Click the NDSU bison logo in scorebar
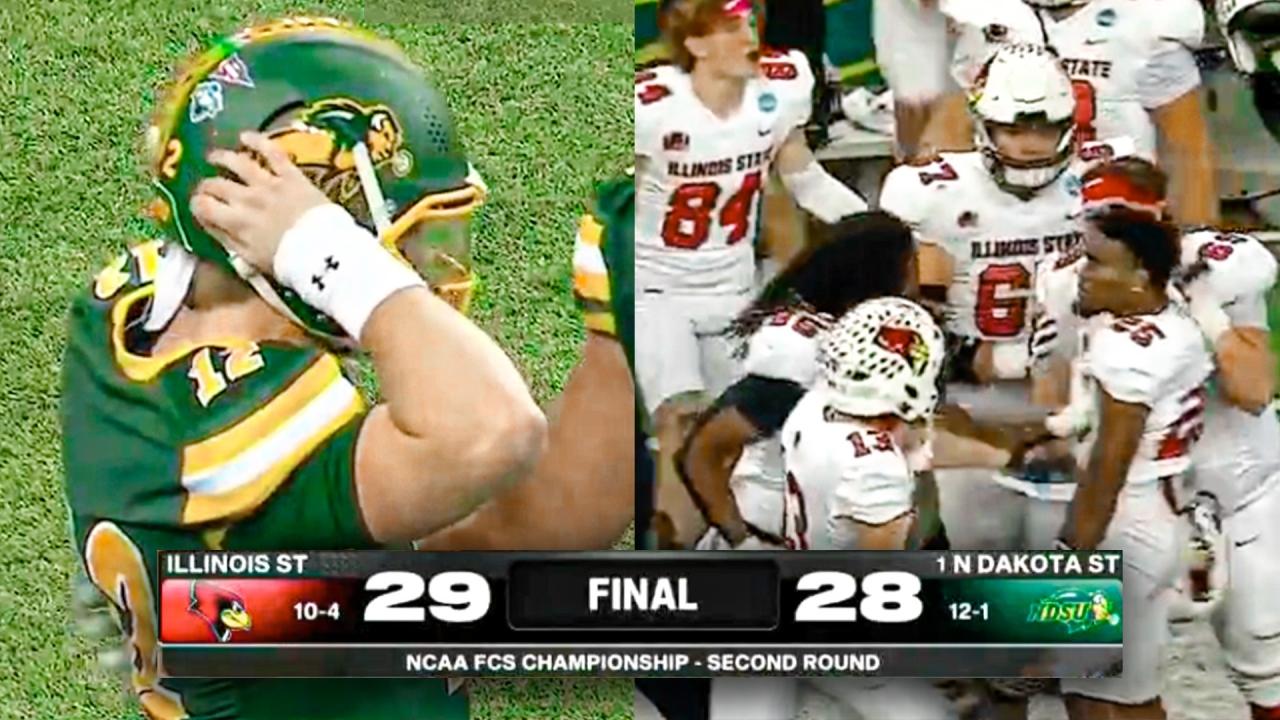This screenshot has width=1280, height=720. (x=1074, y=609)
